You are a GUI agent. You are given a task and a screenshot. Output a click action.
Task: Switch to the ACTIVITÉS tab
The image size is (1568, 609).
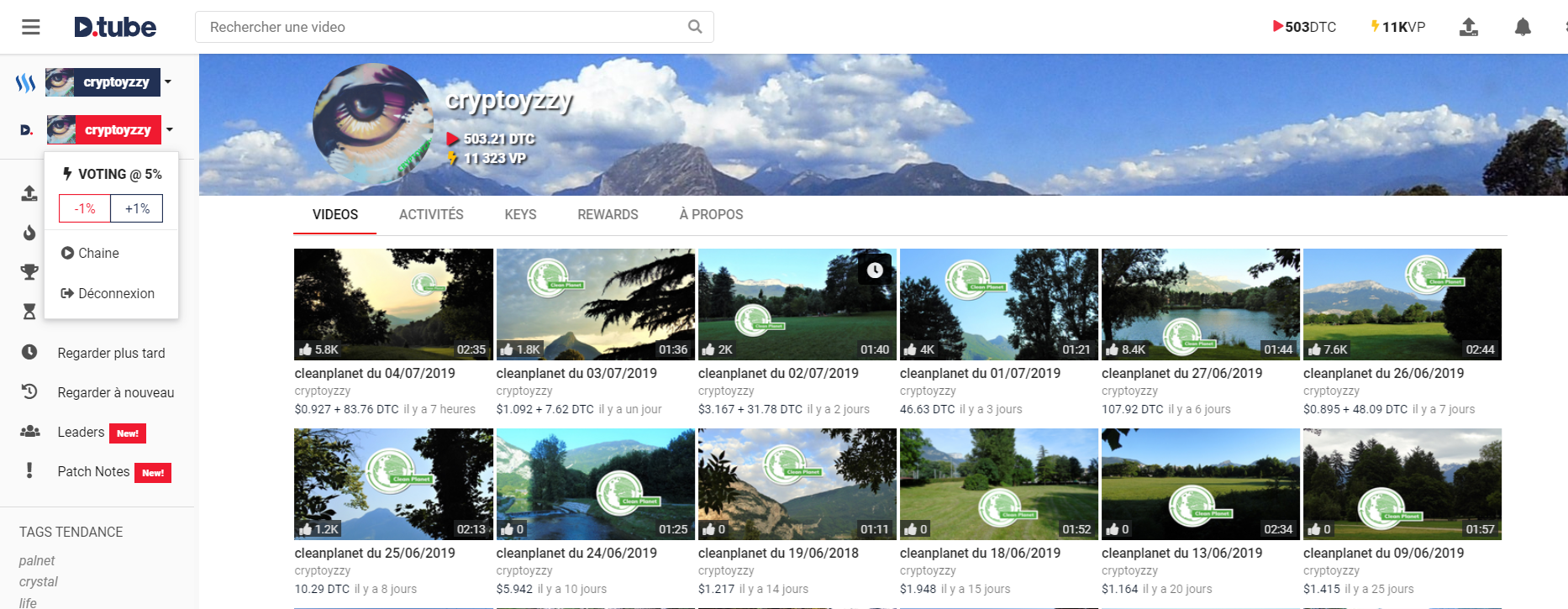coord(431,214)
